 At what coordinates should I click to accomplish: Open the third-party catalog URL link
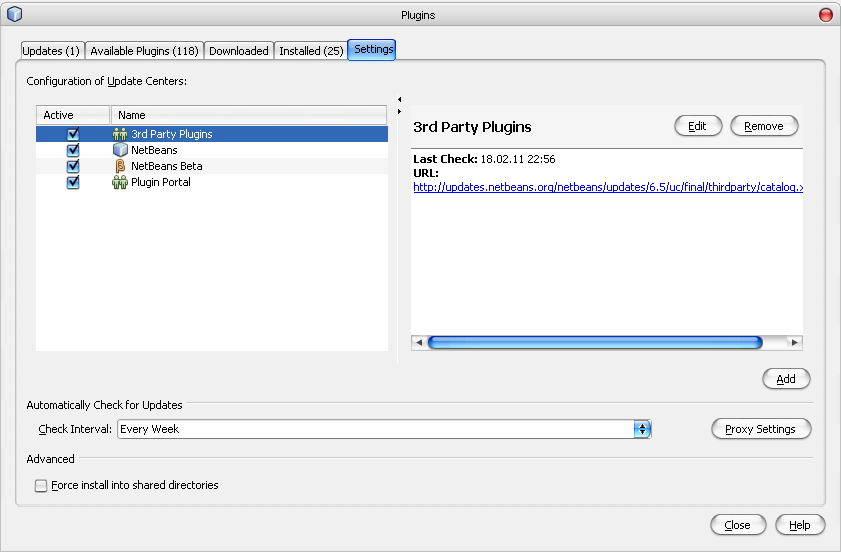[608, 187]
